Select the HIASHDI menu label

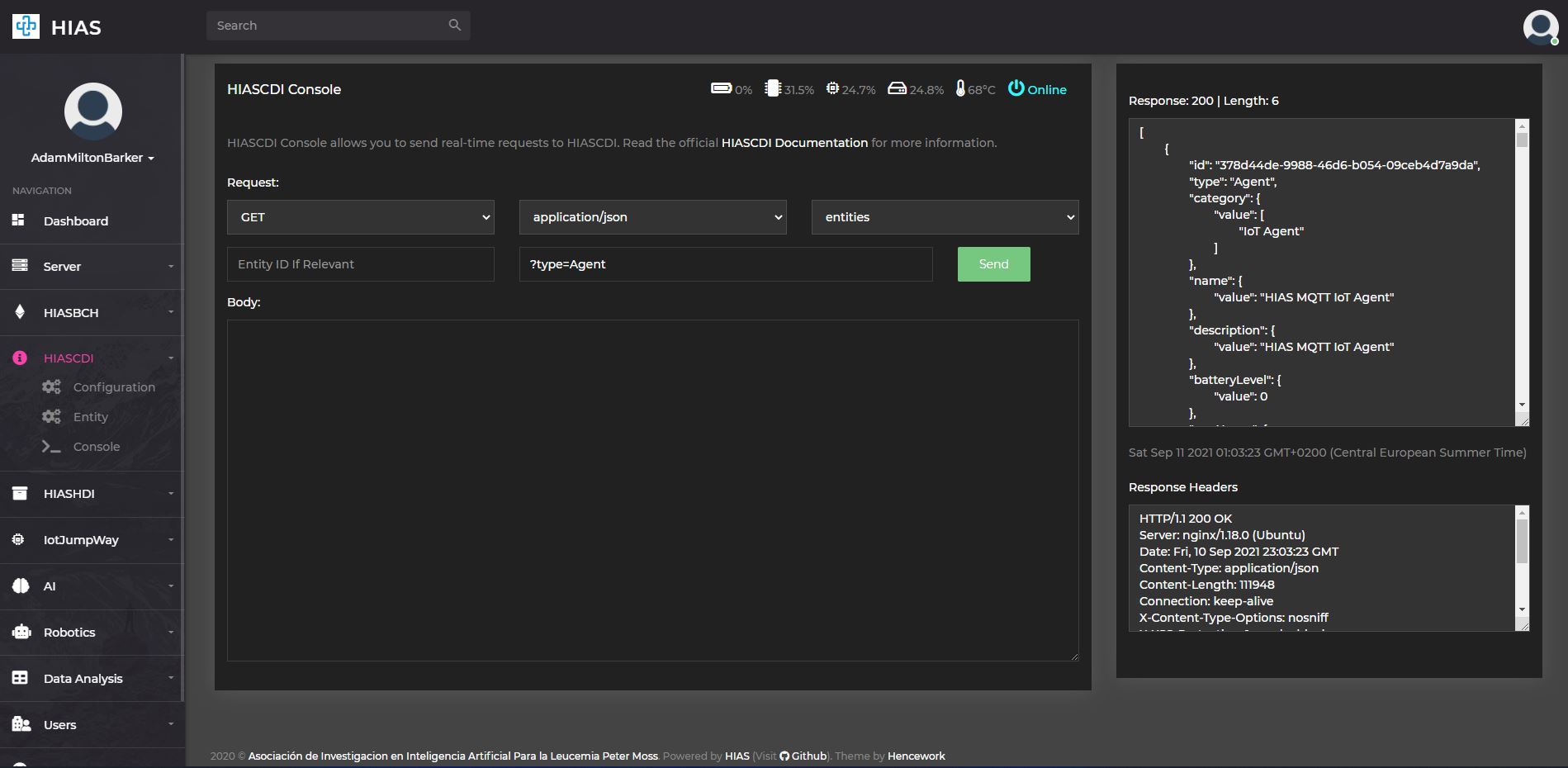(x=69, y=493)
